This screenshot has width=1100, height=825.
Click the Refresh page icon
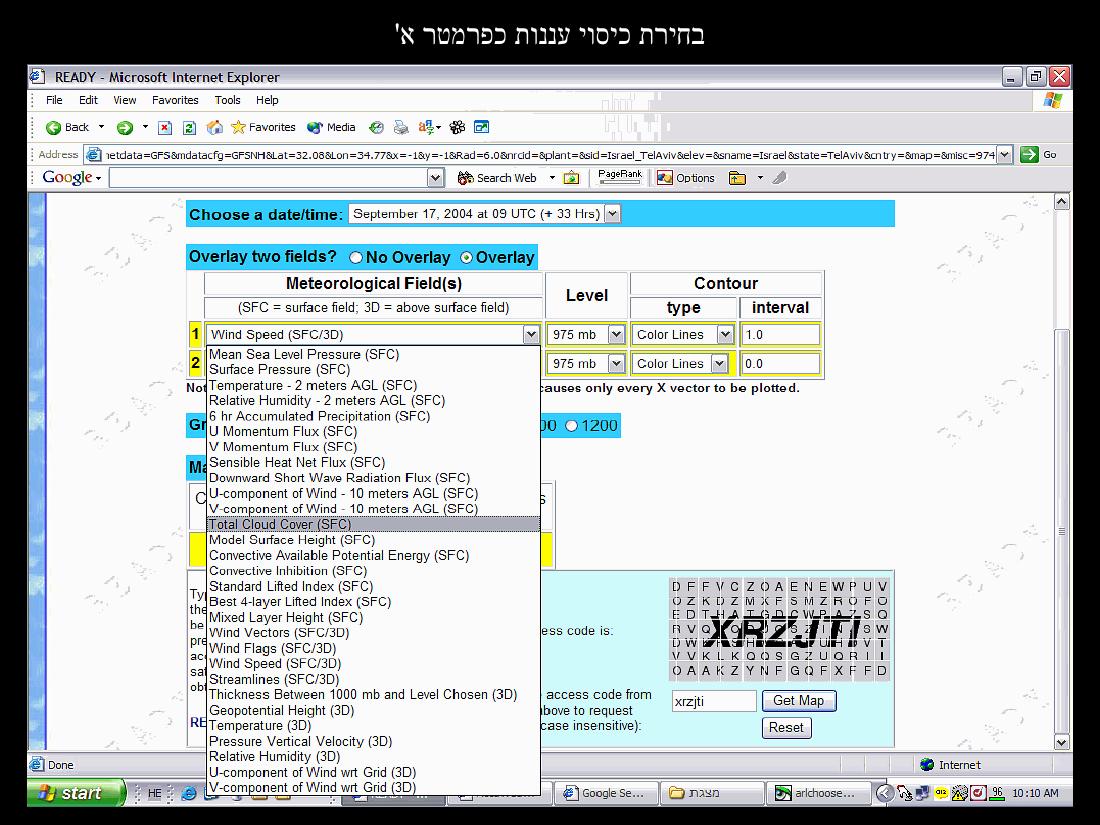pyautogui.click(x=189, y=128)
